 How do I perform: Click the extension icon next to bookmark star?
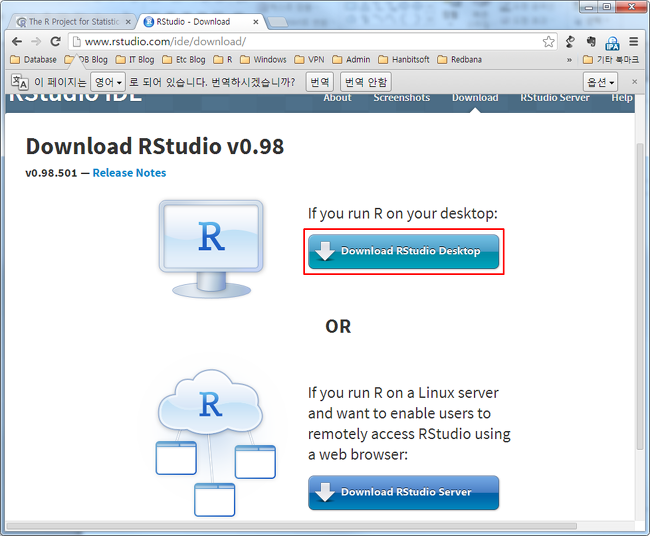570,41
